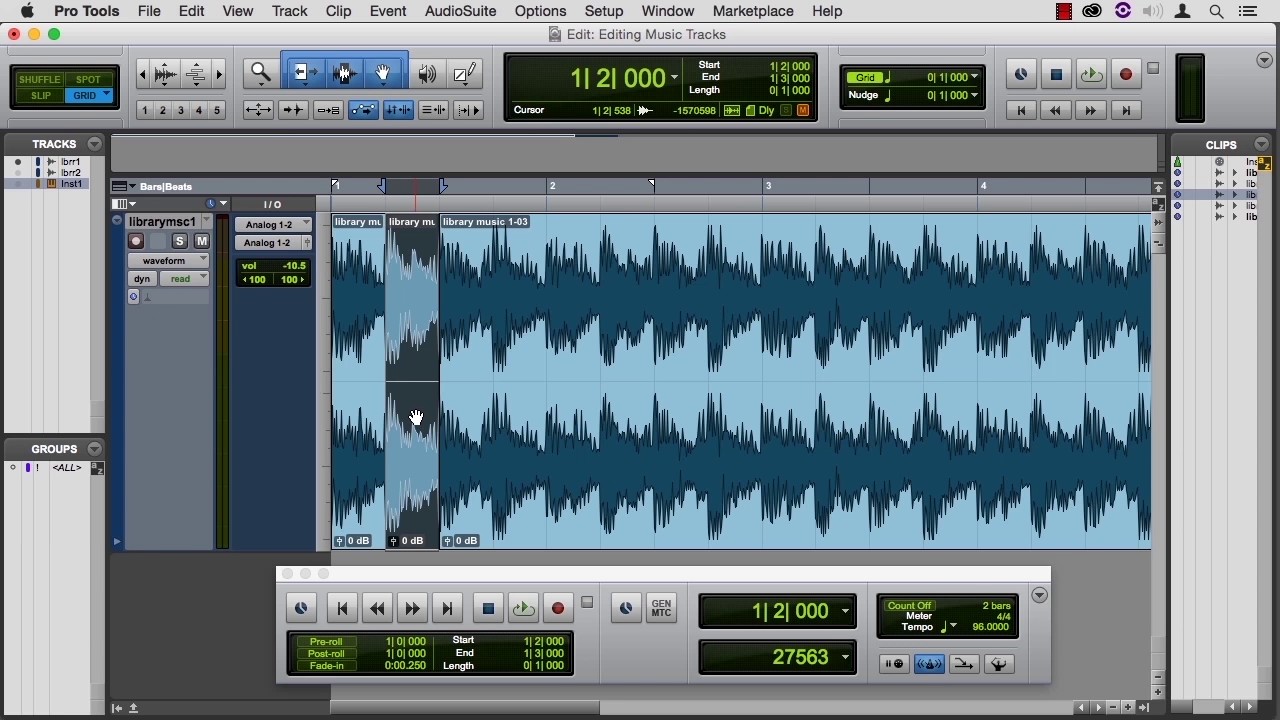1280x720 pixels.
Task: Rewind in the Transport window
Action: pos(377,608)
